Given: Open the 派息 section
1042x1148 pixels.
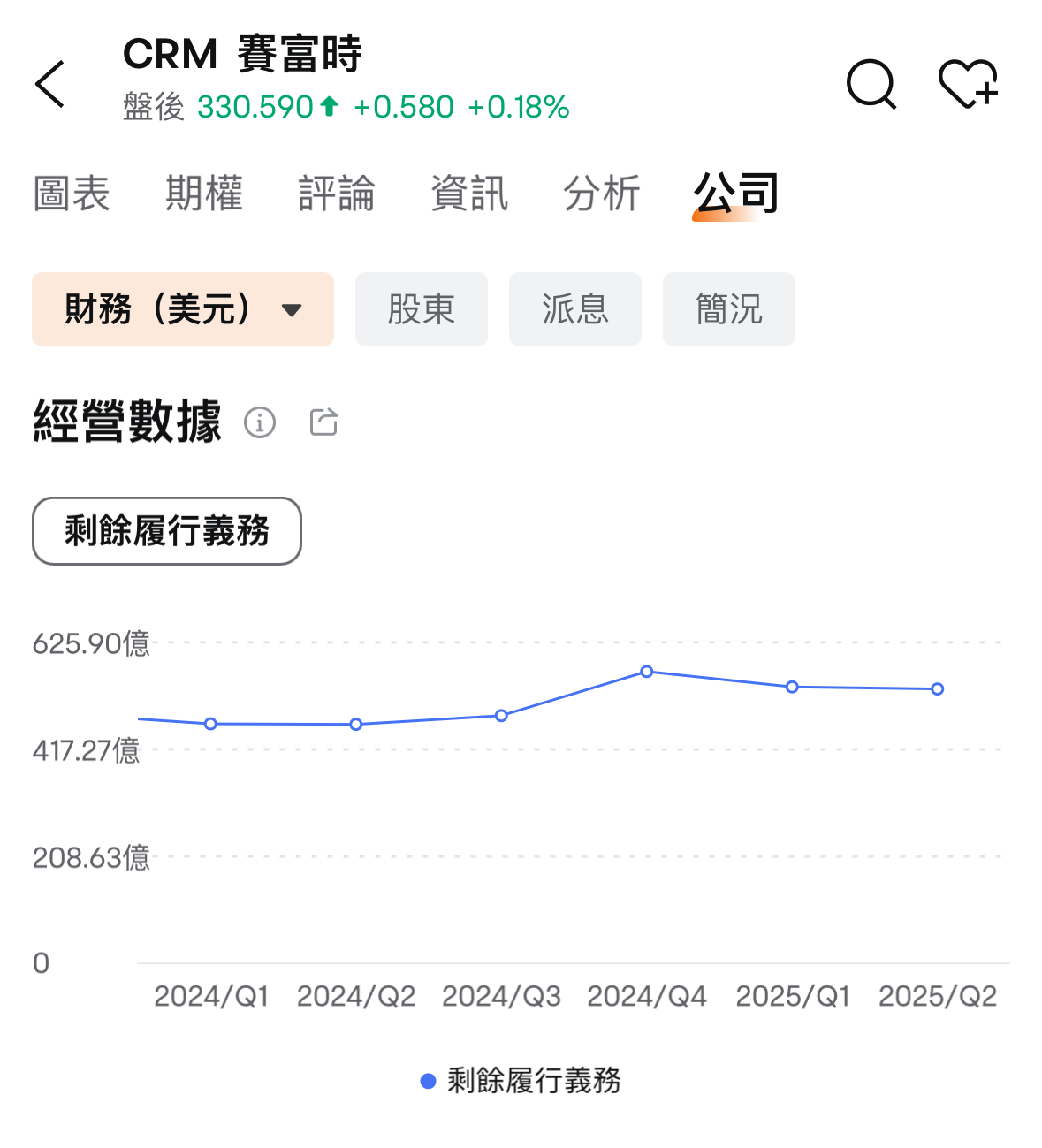Looking at the screenshot, I should (x=575, y=309).
